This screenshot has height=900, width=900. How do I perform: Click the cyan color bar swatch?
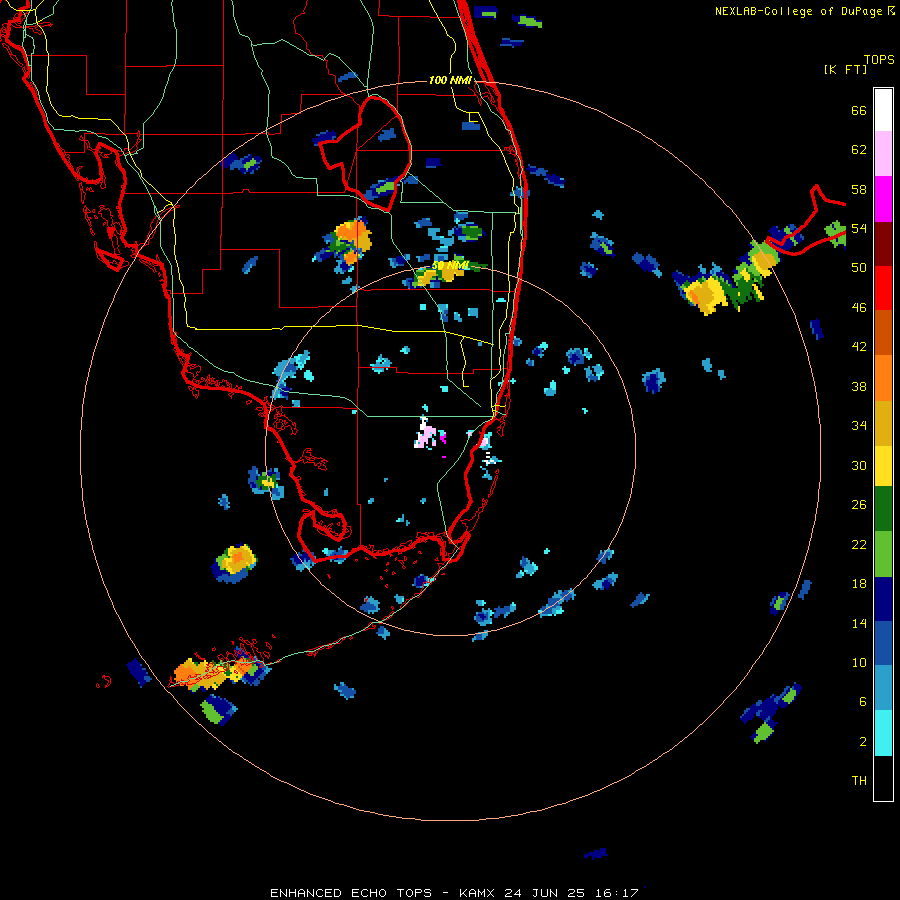tap(883, 733)
